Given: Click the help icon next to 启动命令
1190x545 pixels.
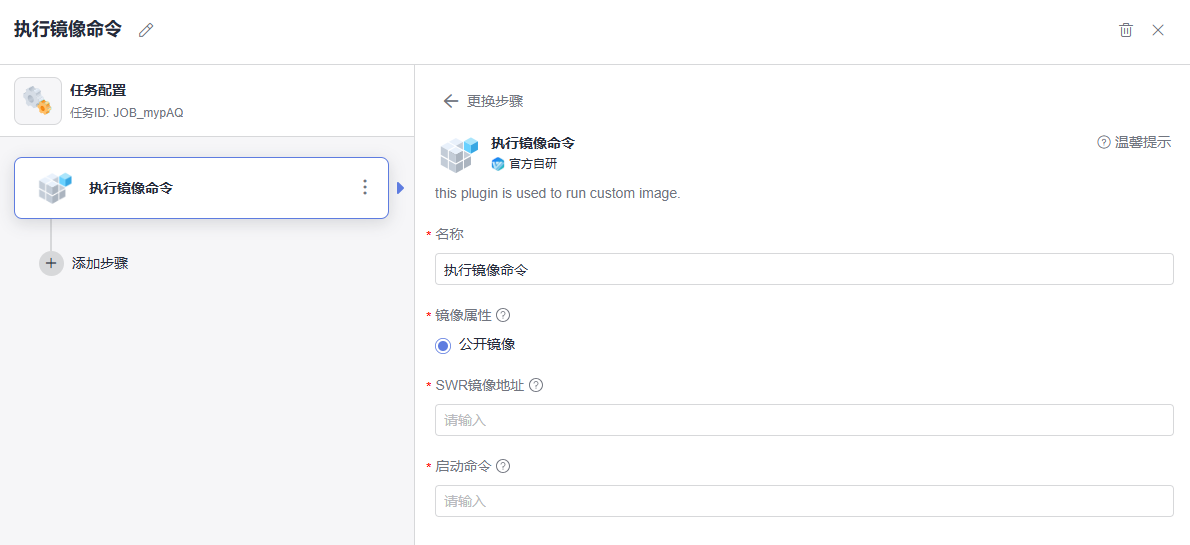Looking at the screenshot, I should coord(503,466).
